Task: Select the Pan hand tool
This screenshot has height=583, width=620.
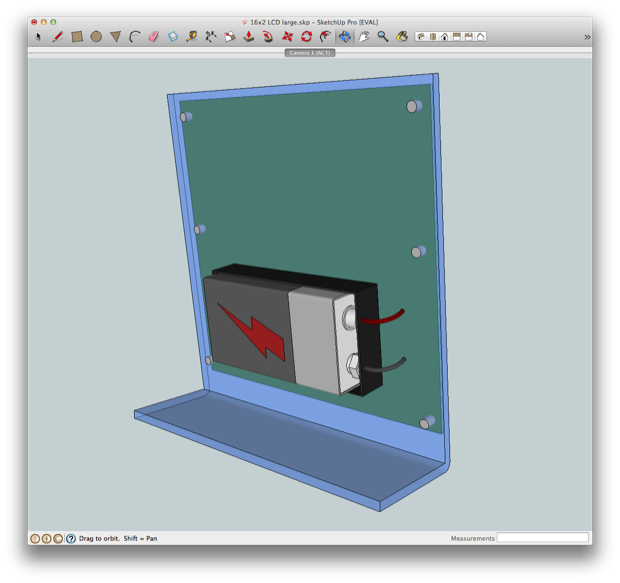Action: (x=364, y=37)
